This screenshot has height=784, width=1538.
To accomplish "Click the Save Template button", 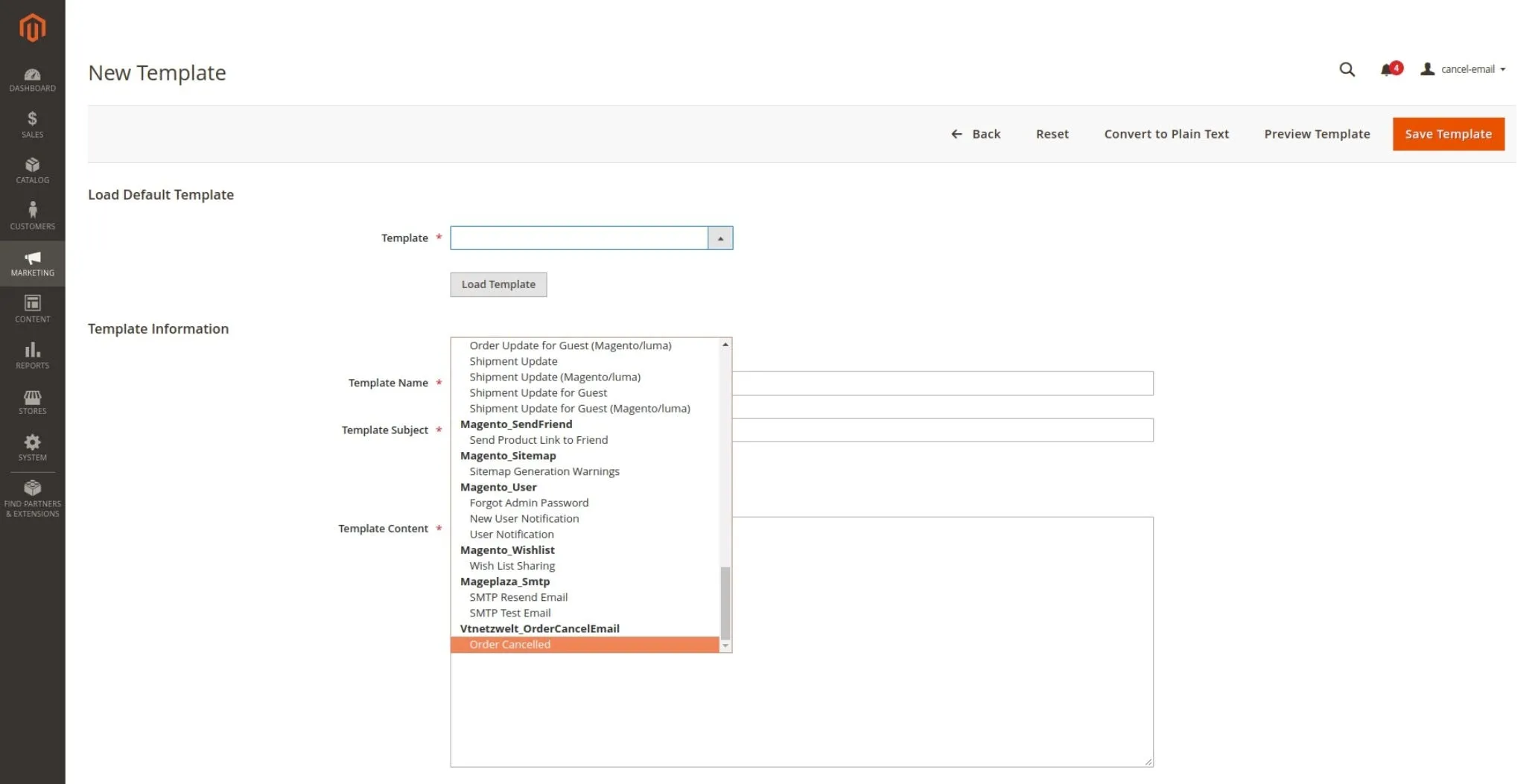I will pos(1448,134).
